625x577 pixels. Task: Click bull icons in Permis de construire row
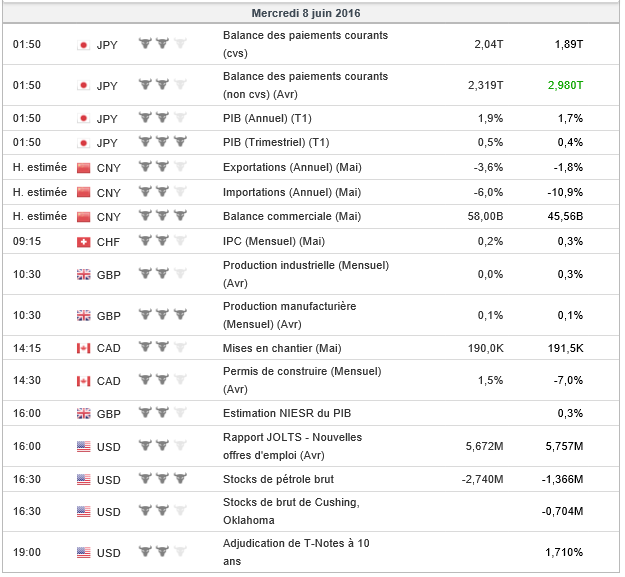click(x=162, y=381)
